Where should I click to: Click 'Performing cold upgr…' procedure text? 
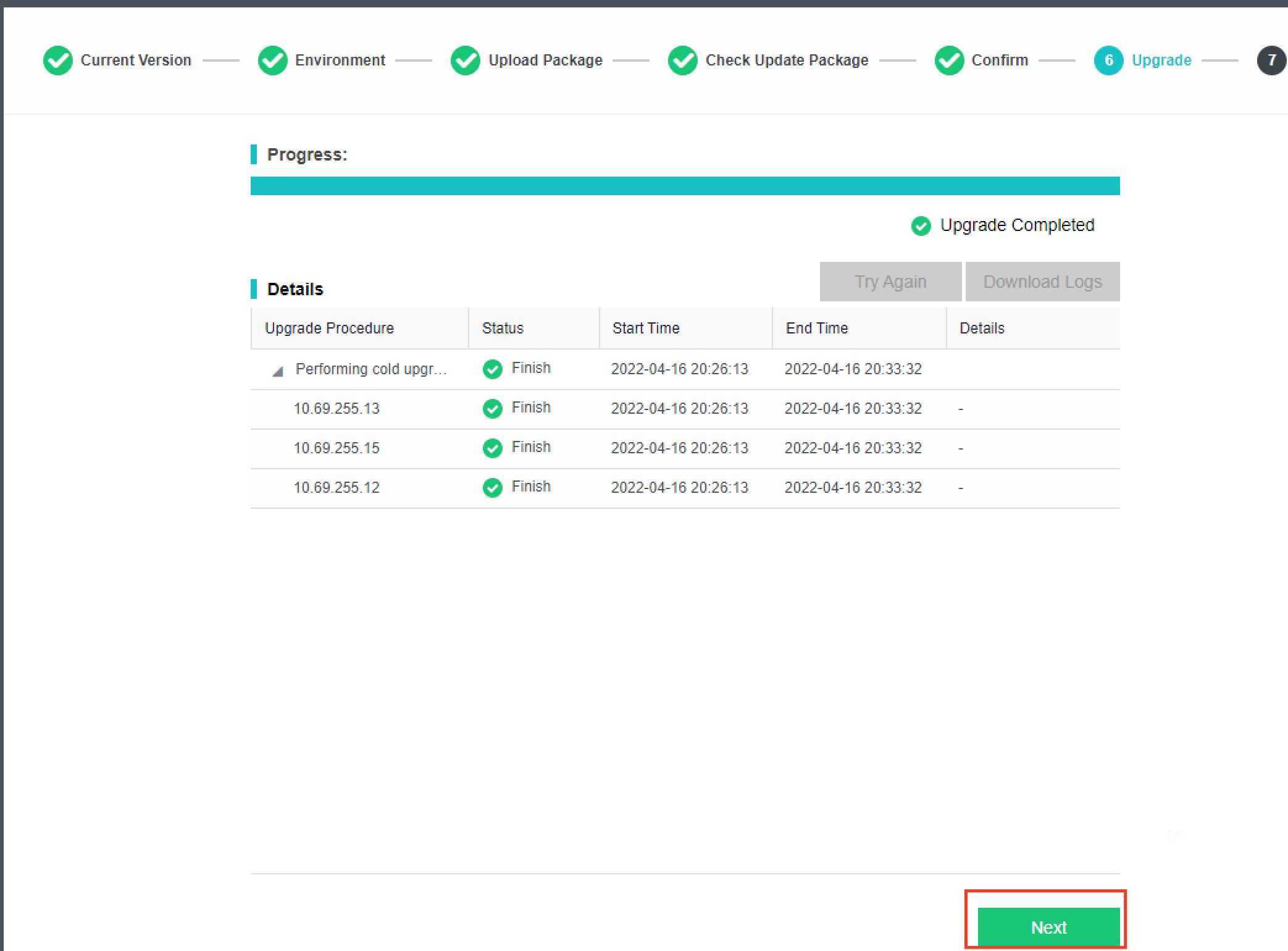370,369
